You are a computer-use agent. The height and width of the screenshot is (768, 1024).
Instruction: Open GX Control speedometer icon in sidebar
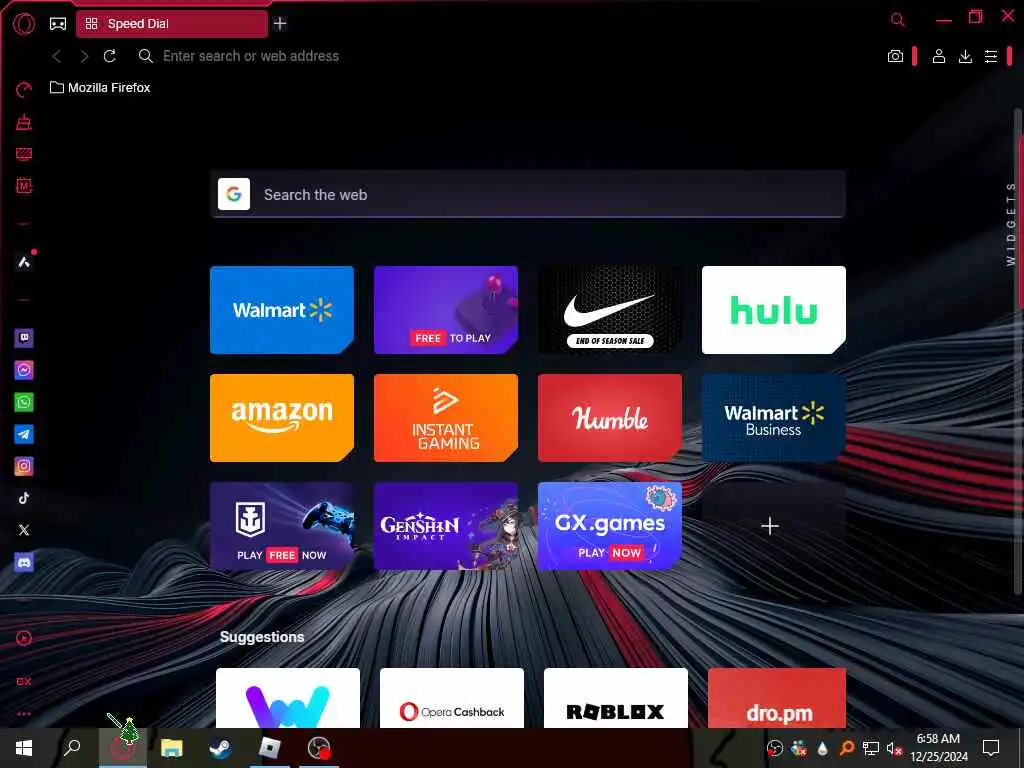pos(24,89)
